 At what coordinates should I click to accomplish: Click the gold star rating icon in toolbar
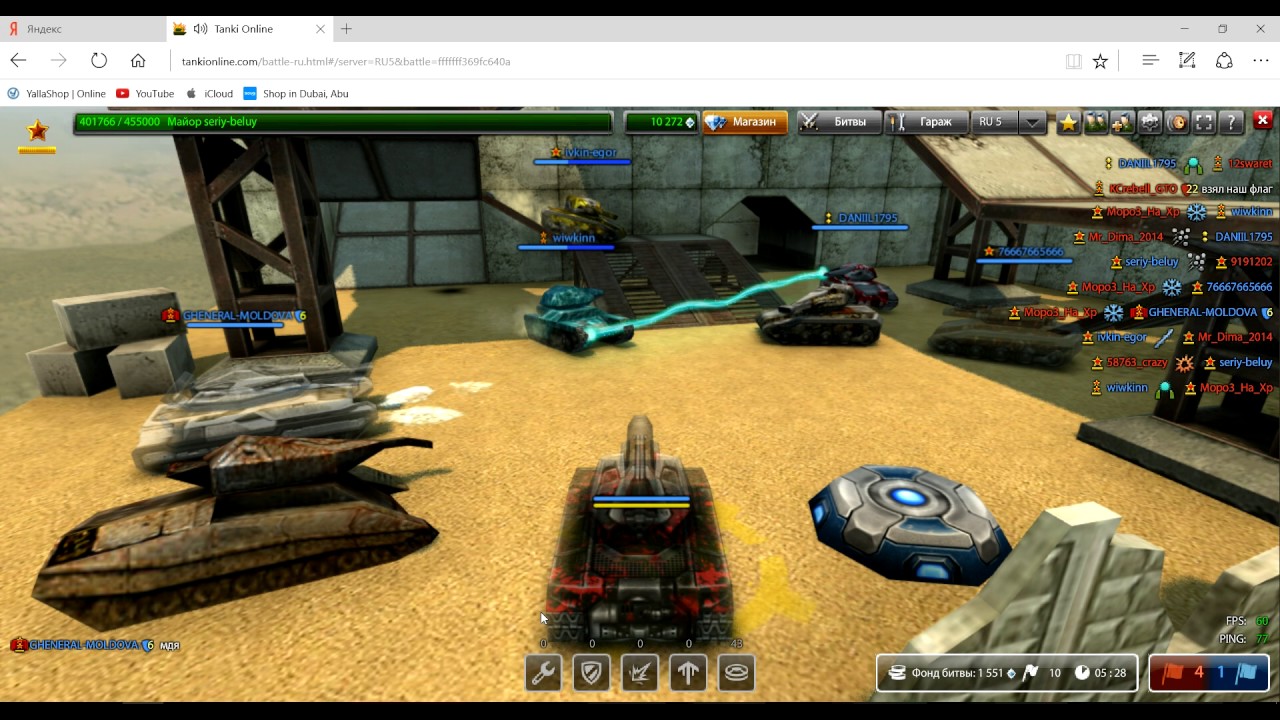coord(1069,122)
